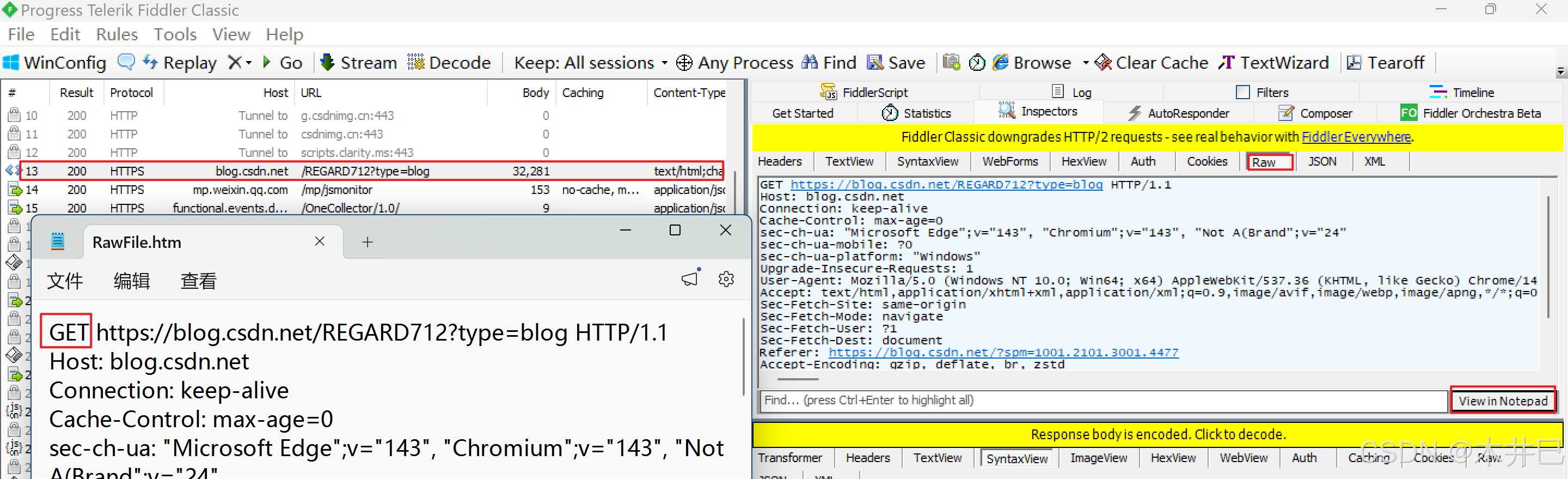Sort sessions by Result column header
This screenshot has height=479, width=1568.
(76, 93)
